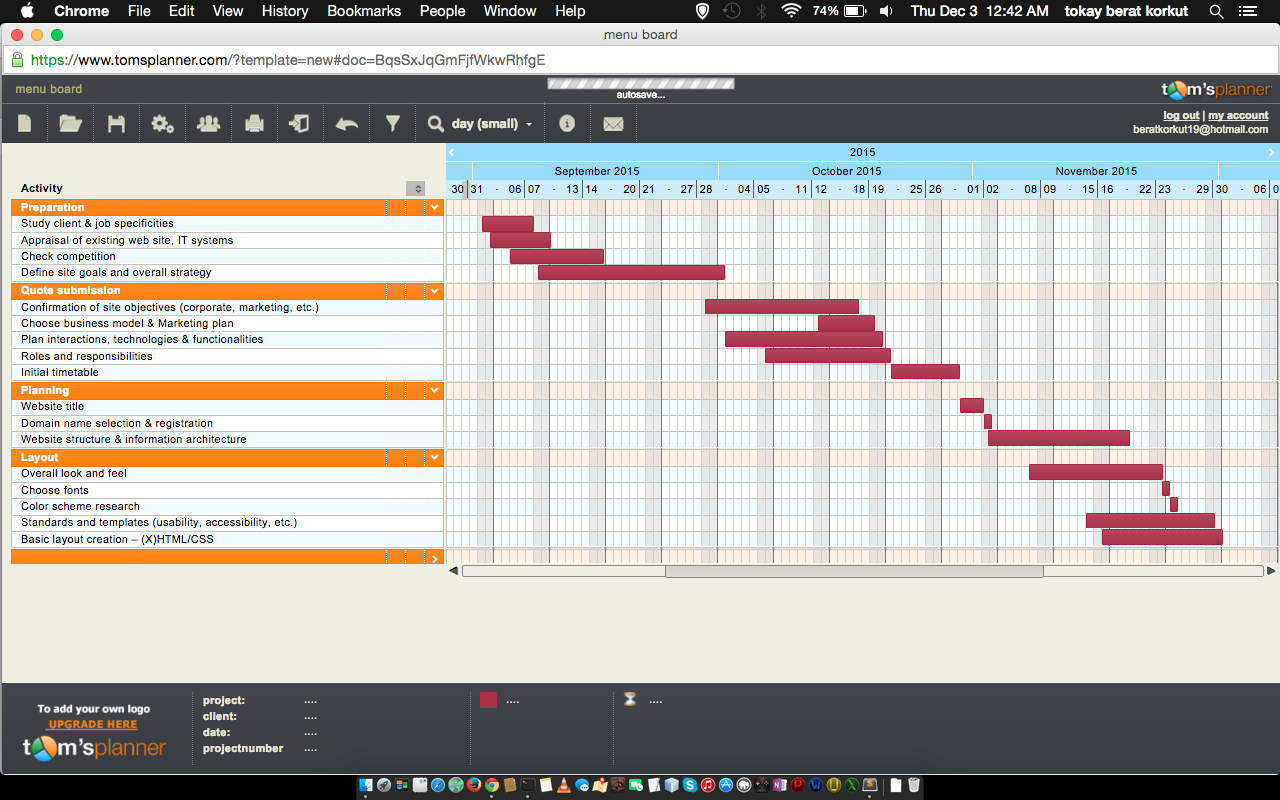Open the Bookmarks menu
1280x800 pixels.
[364, 11]
